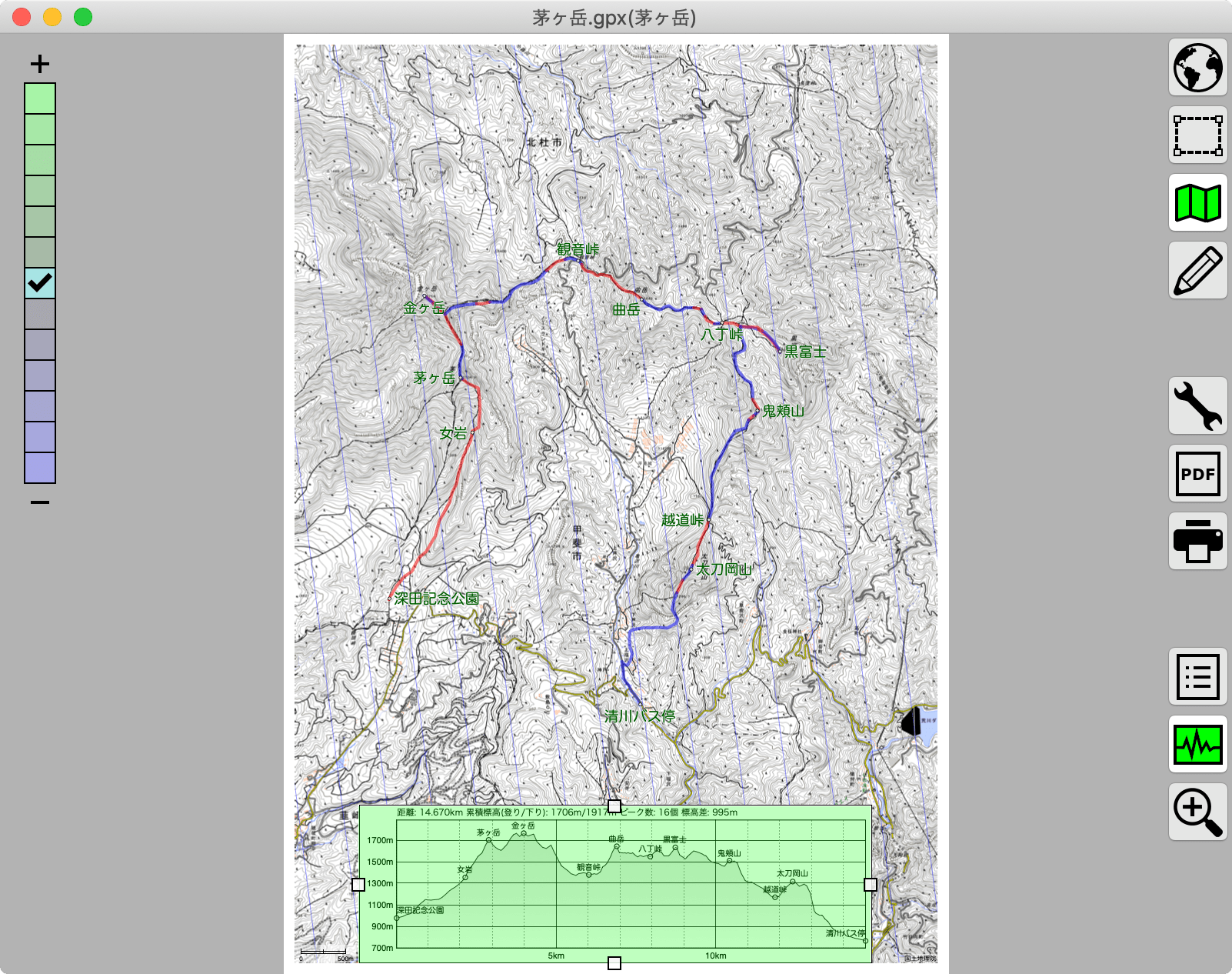This screenshot has height=974, width=1232.
Task: Click the 北杜市 city name on map
Action: (544, 142)
